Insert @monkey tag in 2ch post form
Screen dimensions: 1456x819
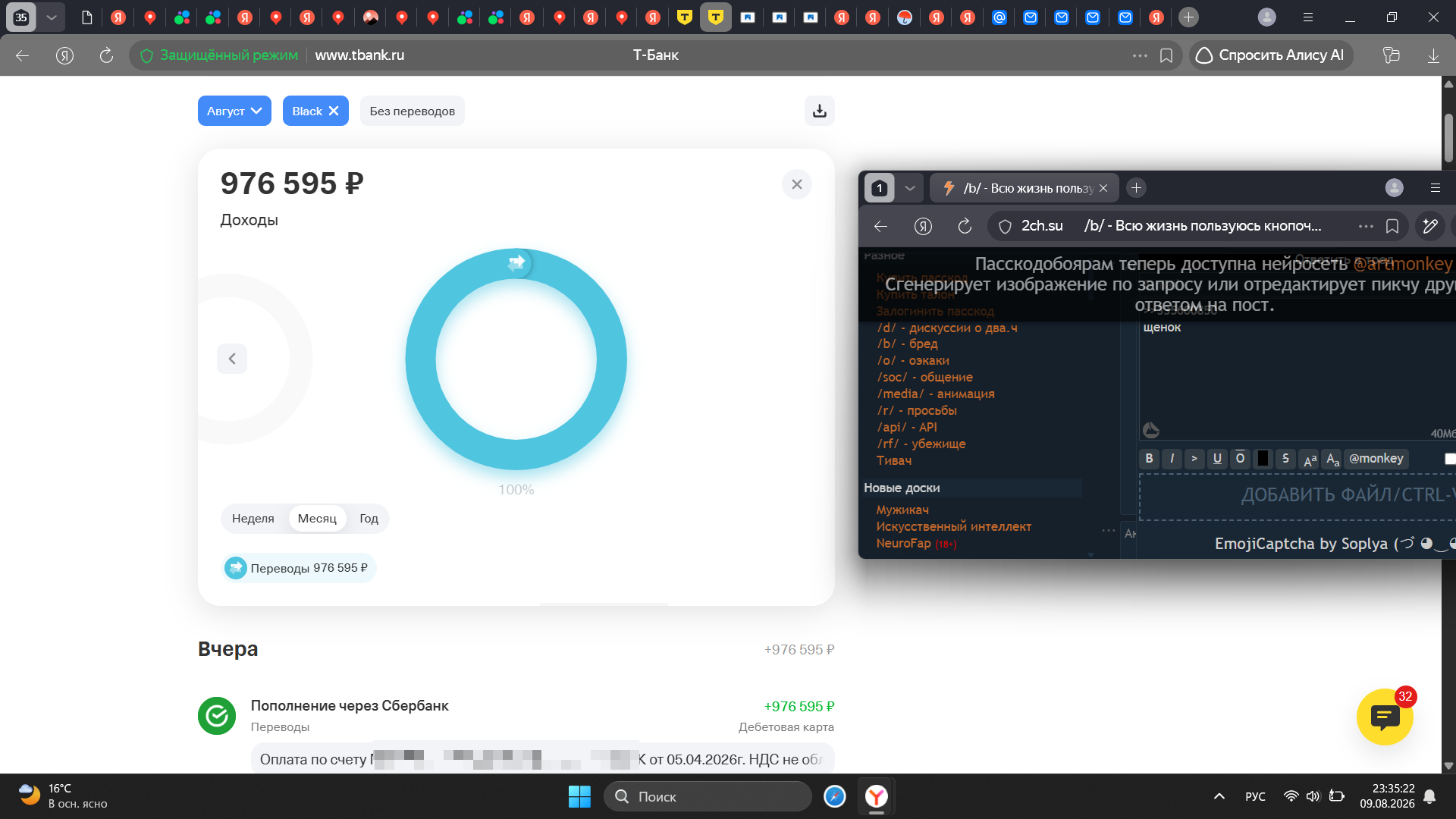click(x=1376, y=458)
